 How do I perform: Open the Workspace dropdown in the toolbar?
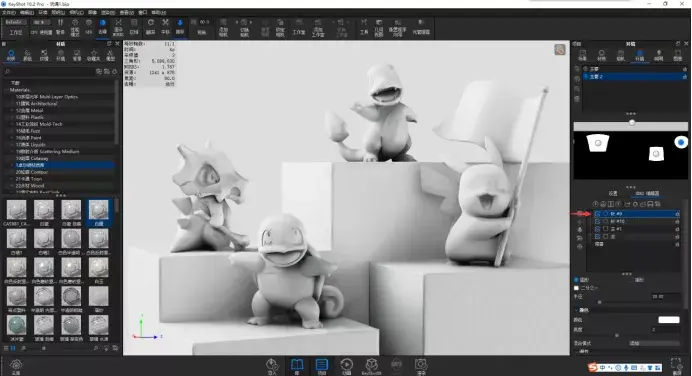tap(15, 22)
